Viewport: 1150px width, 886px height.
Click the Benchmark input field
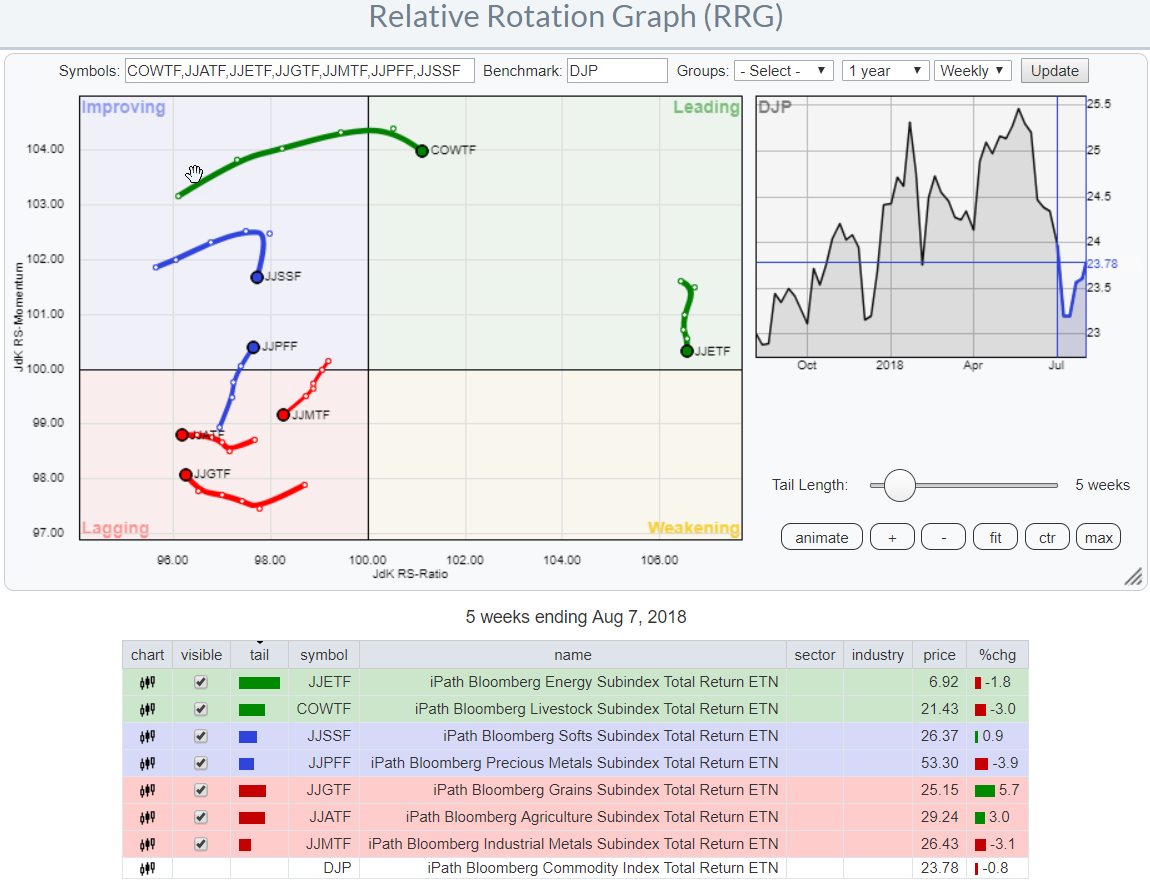[617, 71]
